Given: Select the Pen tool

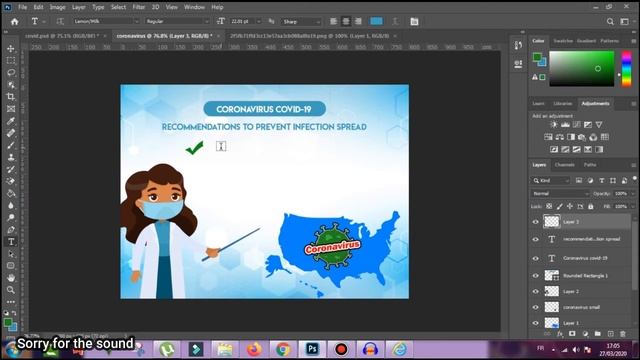Looking at the screenshot, I should 11,230.
